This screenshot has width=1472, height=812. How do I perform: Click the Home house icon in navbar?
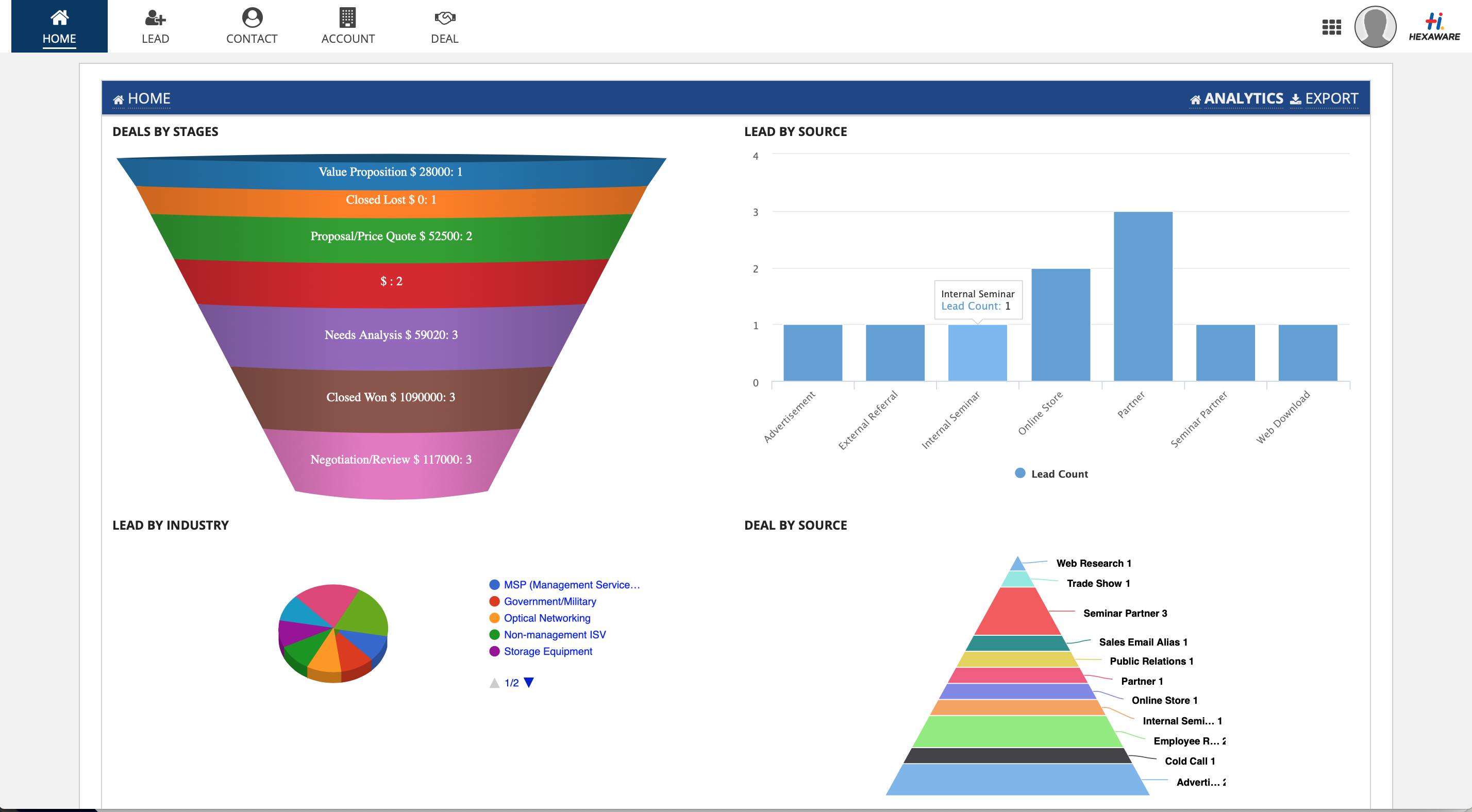coord(59,18)
